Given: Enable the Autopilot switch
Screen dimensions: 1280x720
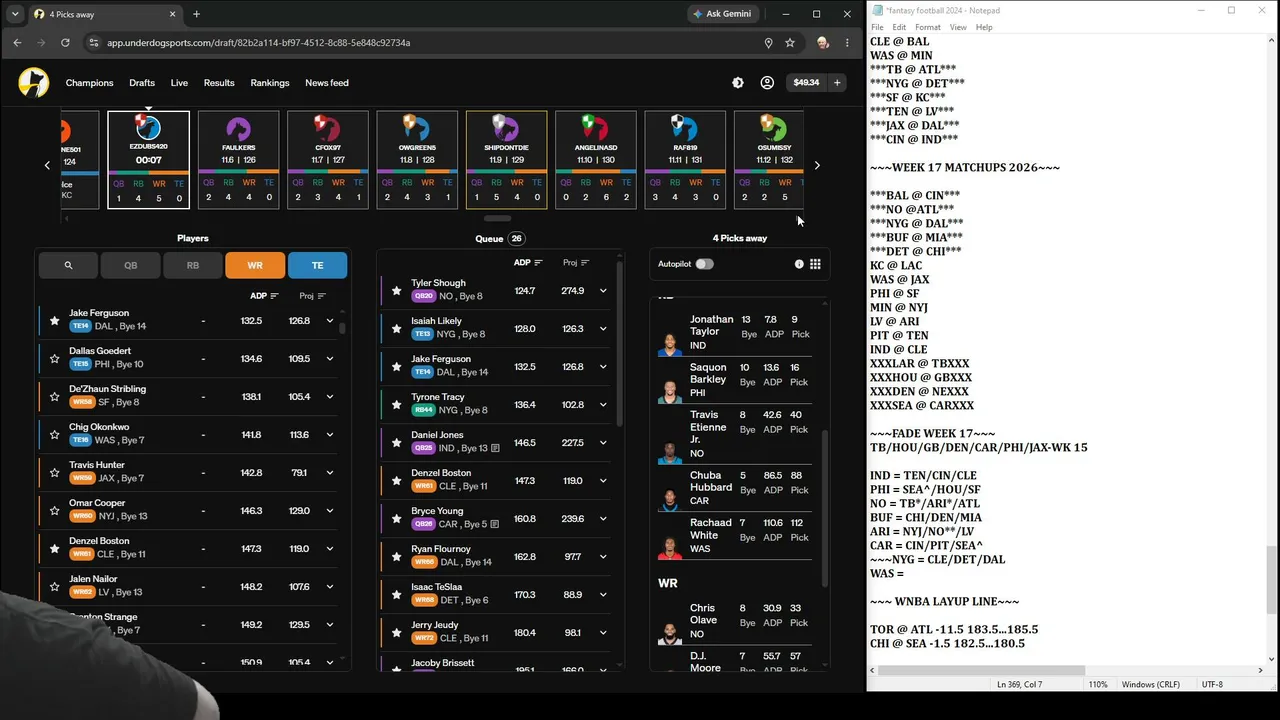Looking at the screenshot, I should [x=705, y=264].
